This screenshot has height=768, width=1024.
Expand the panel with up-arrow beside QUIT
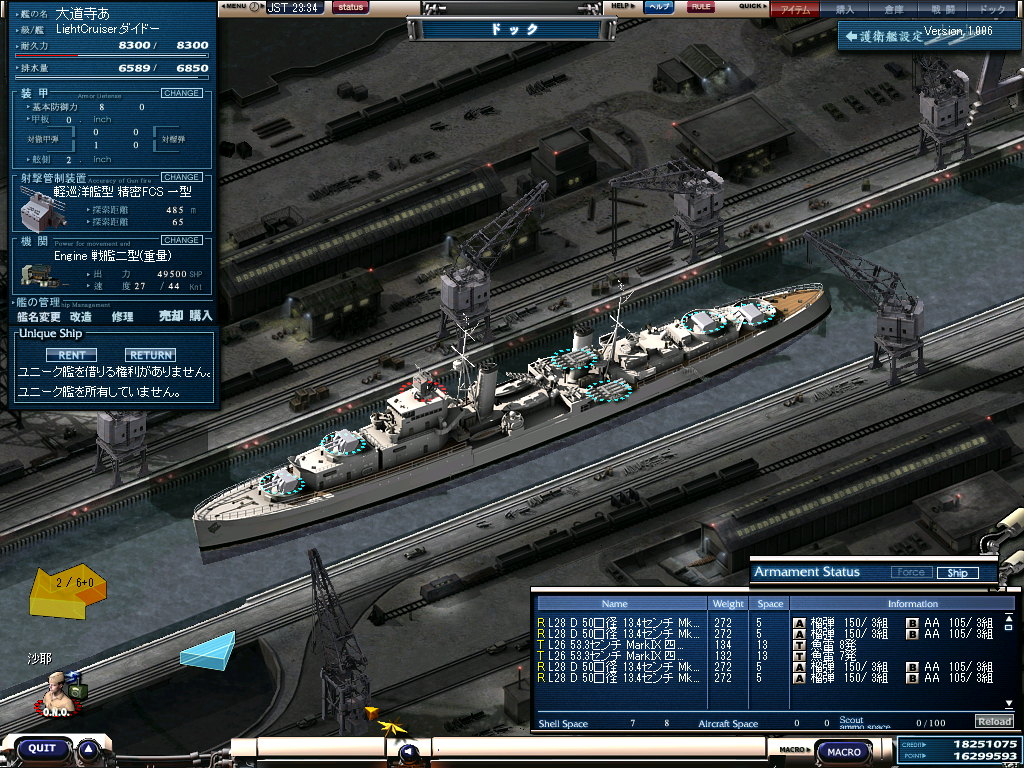coord(89,749)
